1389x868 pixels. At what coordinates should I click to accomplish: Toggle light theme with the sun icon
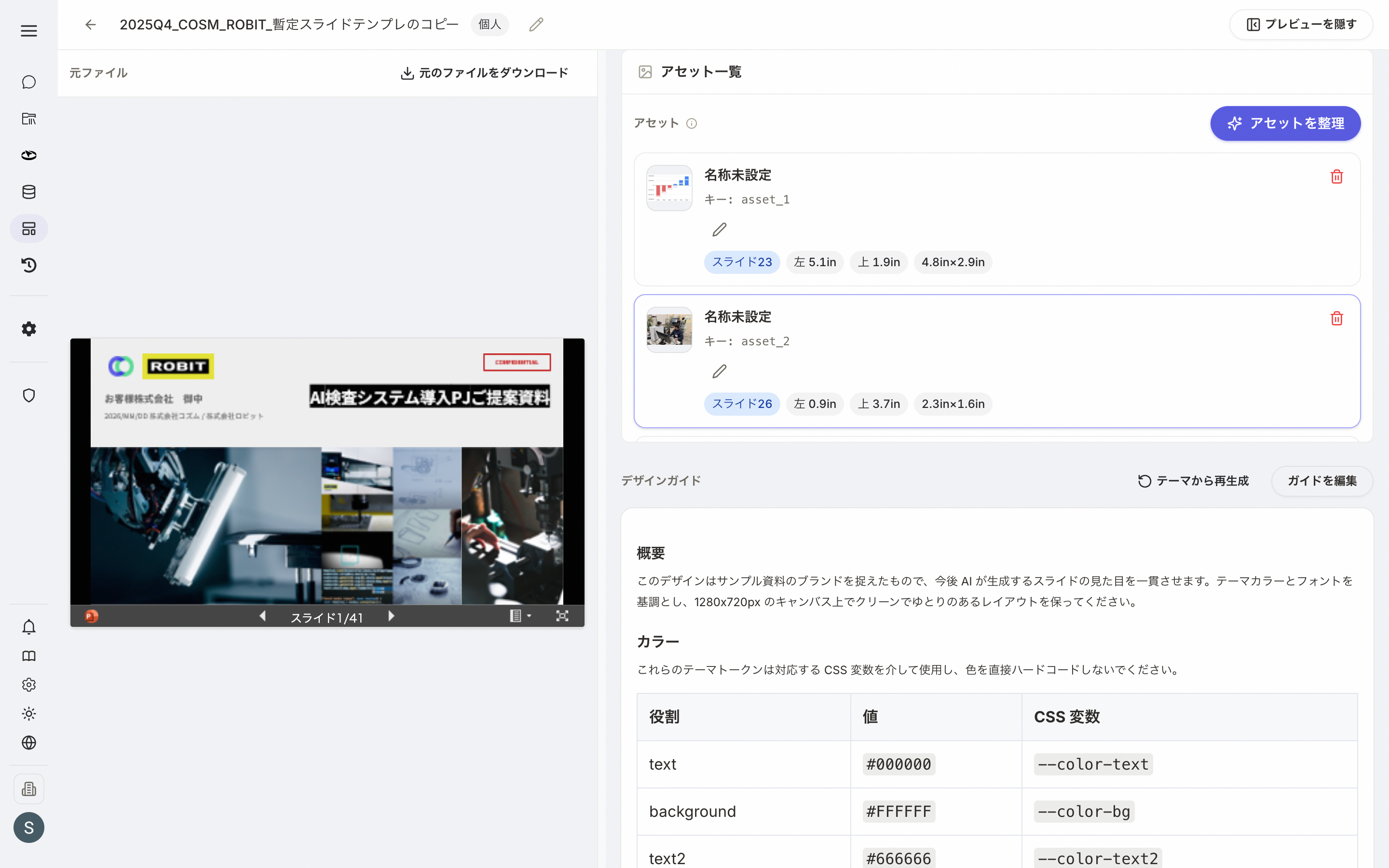tap(29, 714)
